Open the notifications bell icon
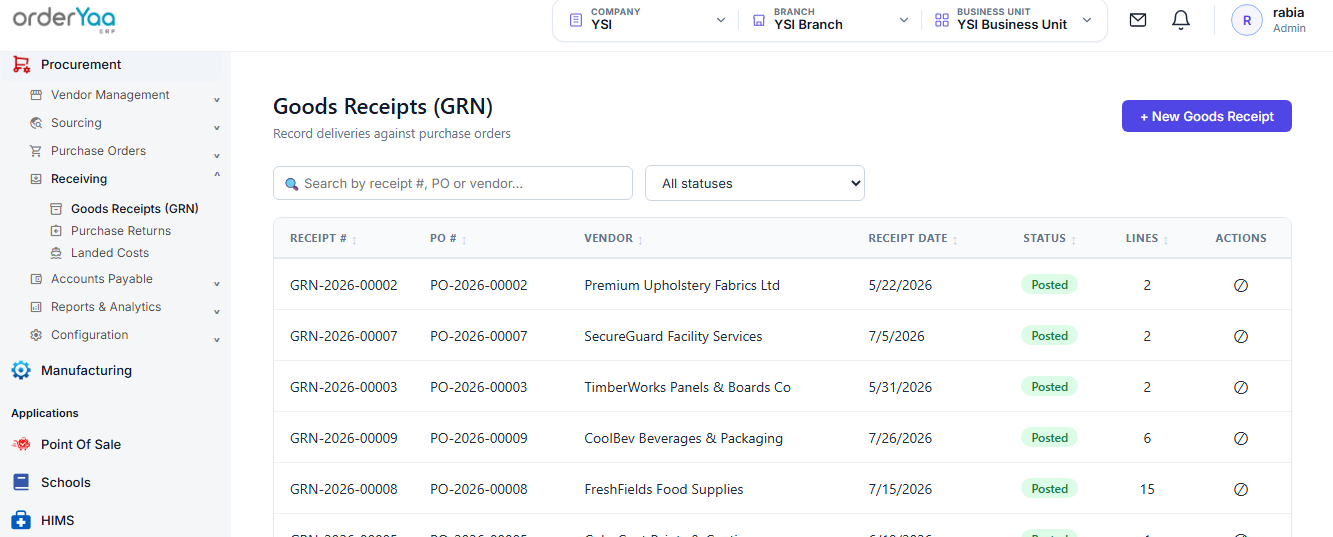Viewport: 1333px width, 537px height. point(1181,20)
